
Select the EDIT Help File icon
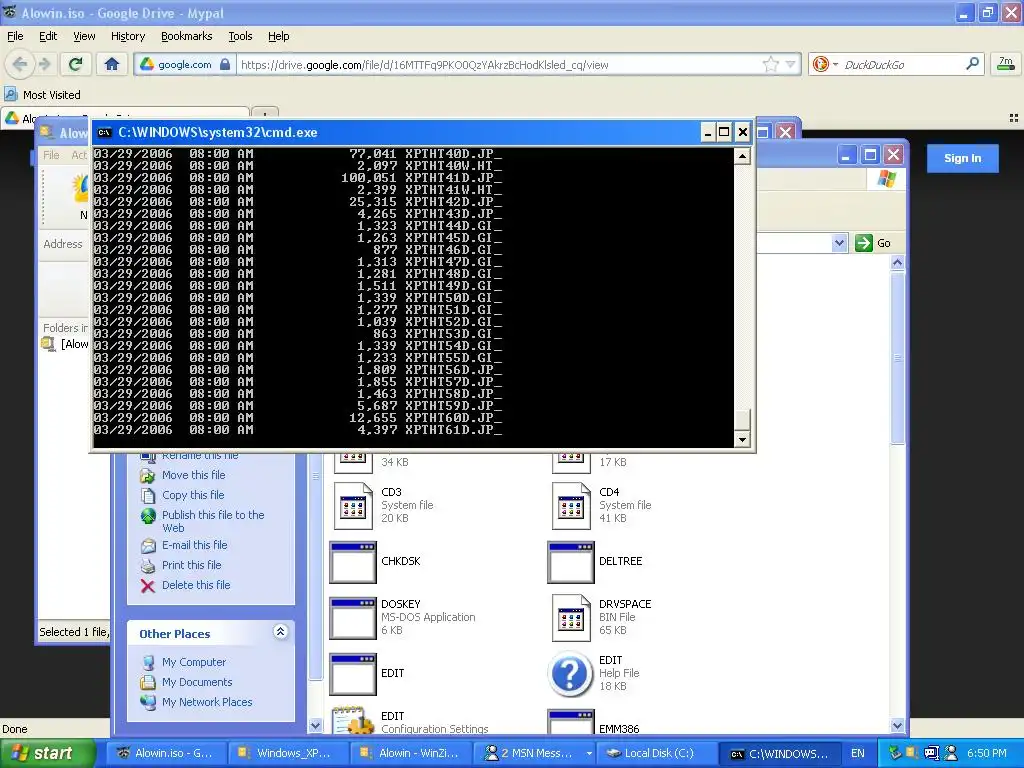click(x=570, y=674)
